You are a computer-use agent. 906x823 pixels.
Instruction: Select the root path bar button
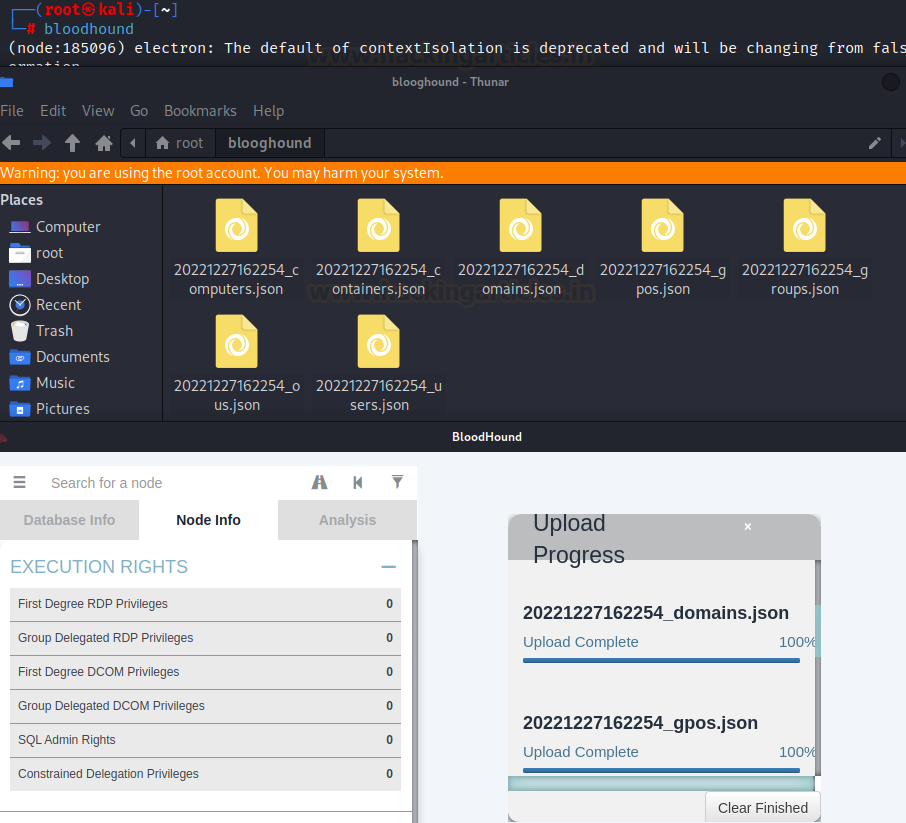(x=180, y=143)
